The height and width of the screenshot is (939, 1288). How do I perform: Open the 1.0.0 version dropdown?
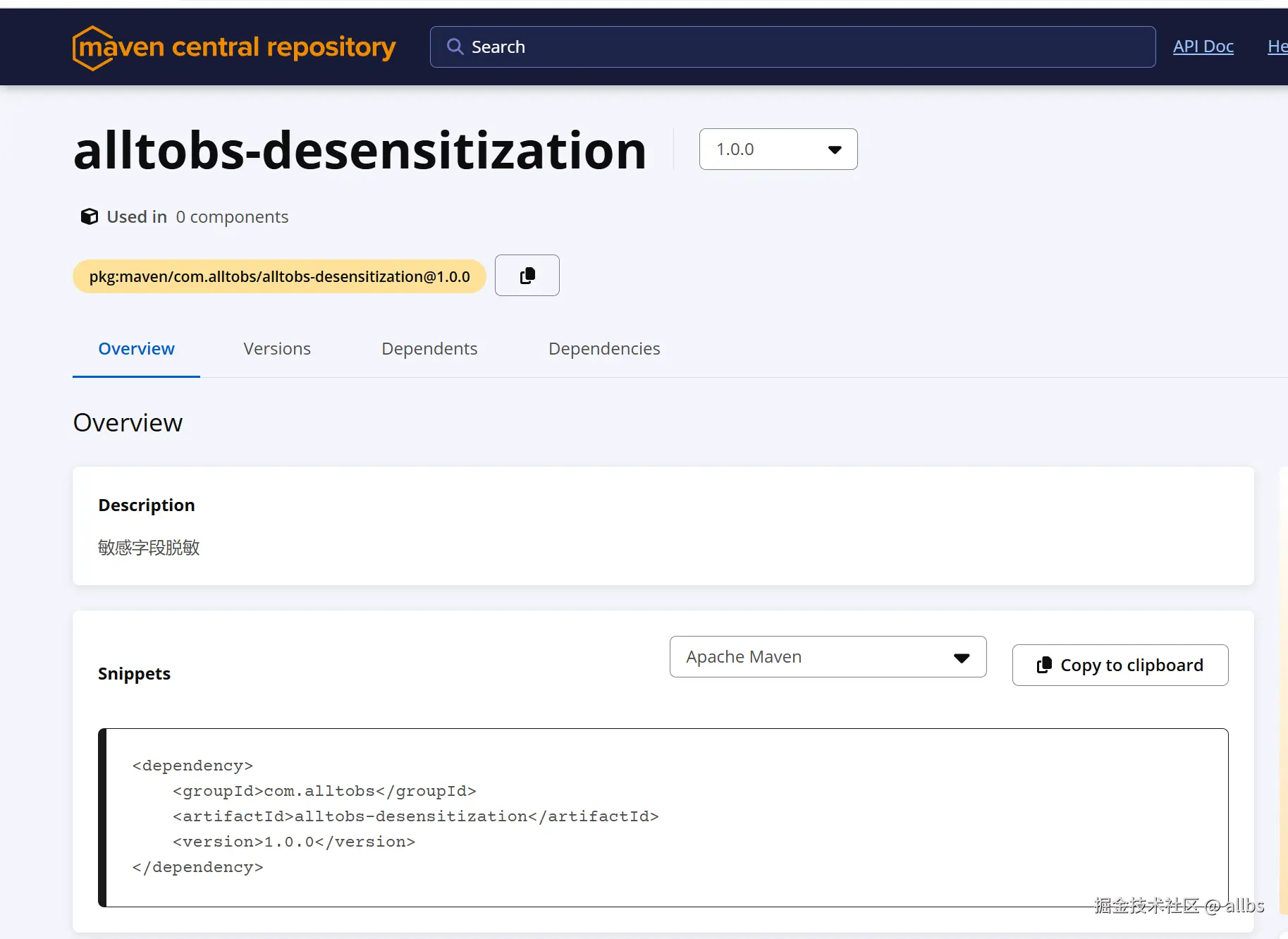(x=778, y=149)
